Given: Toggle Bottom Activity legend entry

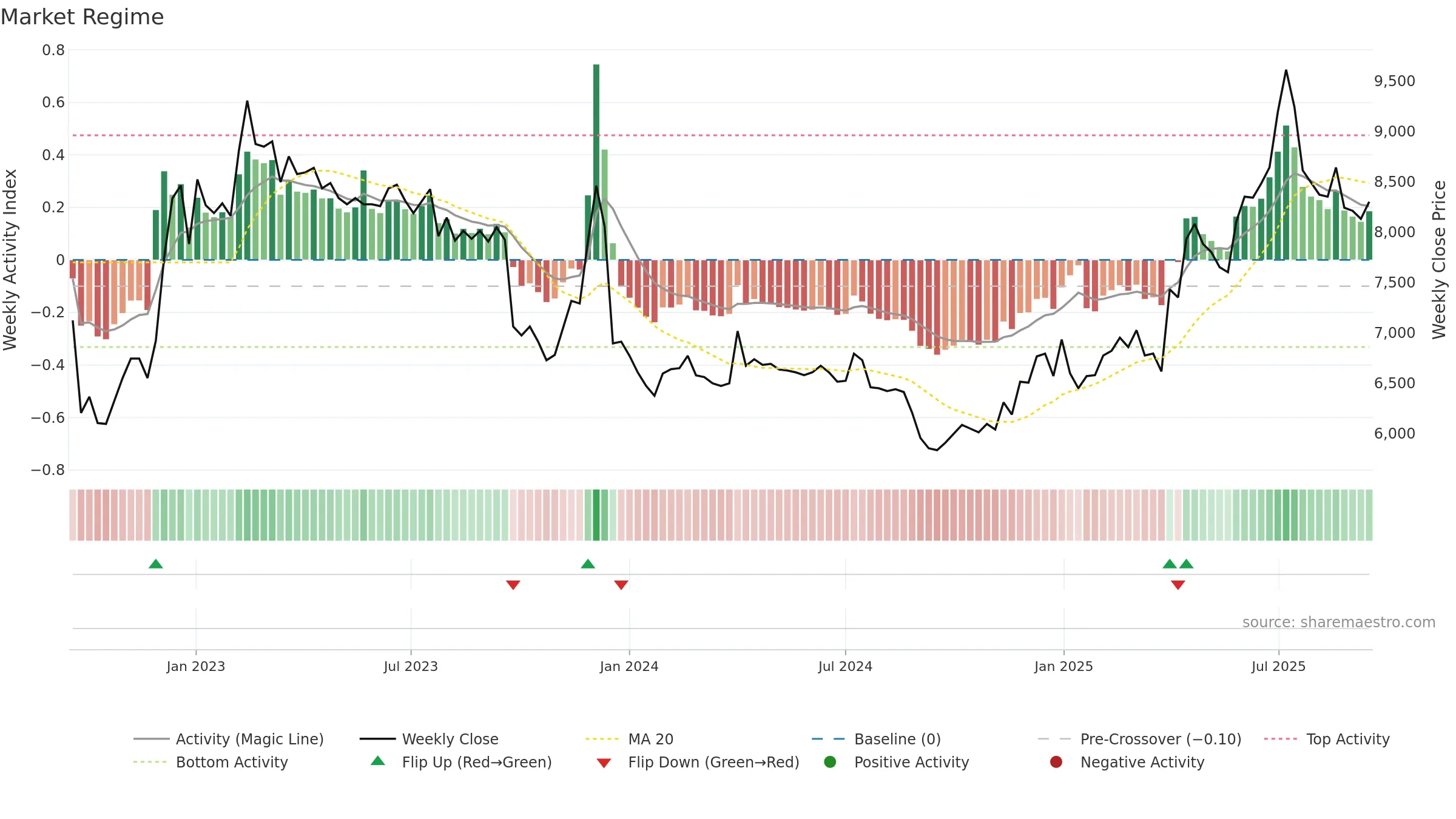Looking at the screenshot, I should [x=211, y=762].
